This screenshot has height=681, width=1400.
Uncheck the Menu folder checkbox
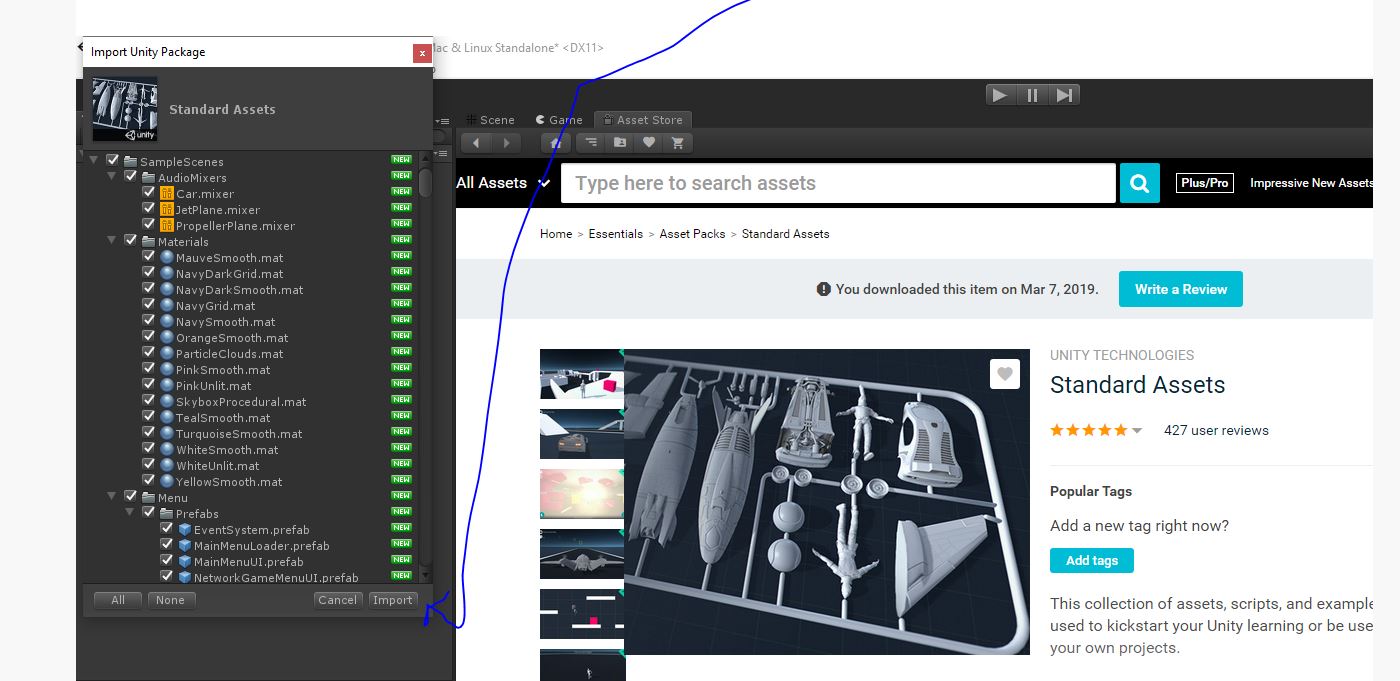pos(131,497)
